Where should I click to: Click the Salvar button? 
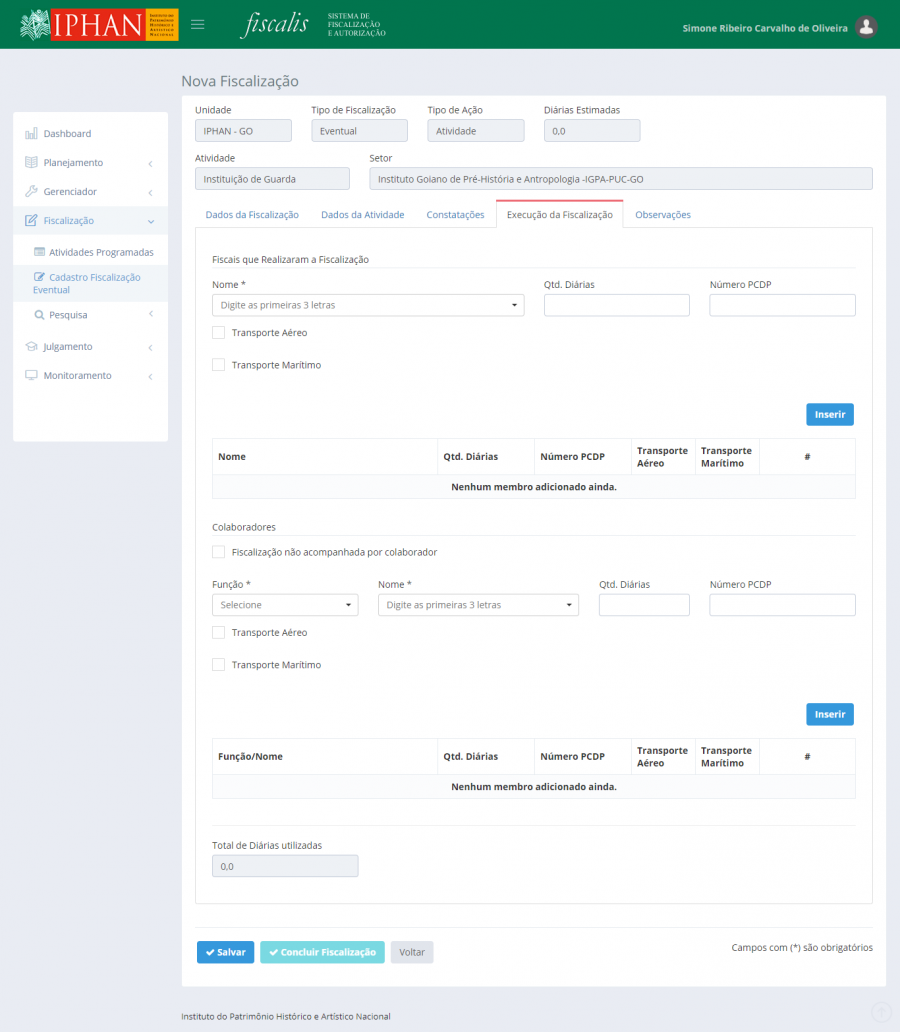pos(225,952)
